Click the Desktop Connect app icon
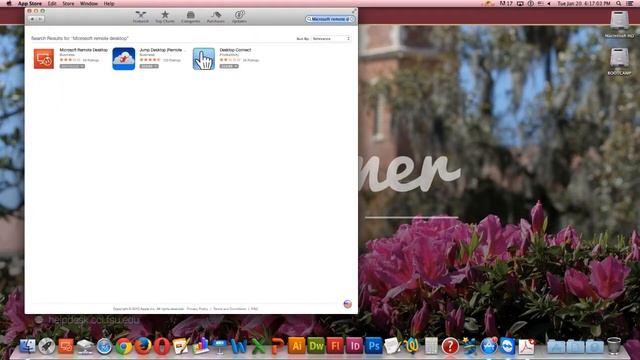This screenshot has height=360, width=640. click(x=204, y=58)
